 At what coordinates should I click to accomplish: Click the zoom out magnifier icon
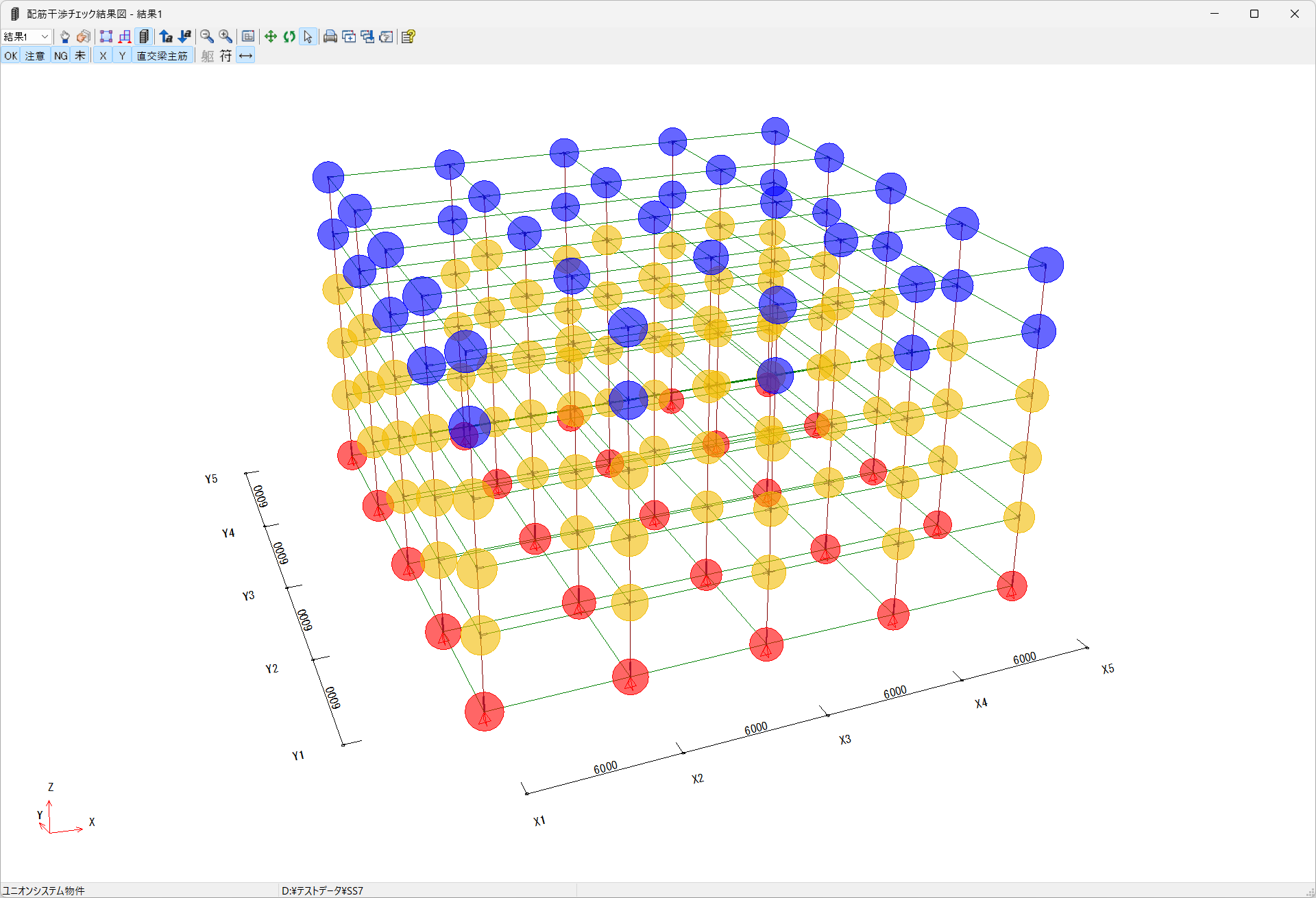[206, 37]
